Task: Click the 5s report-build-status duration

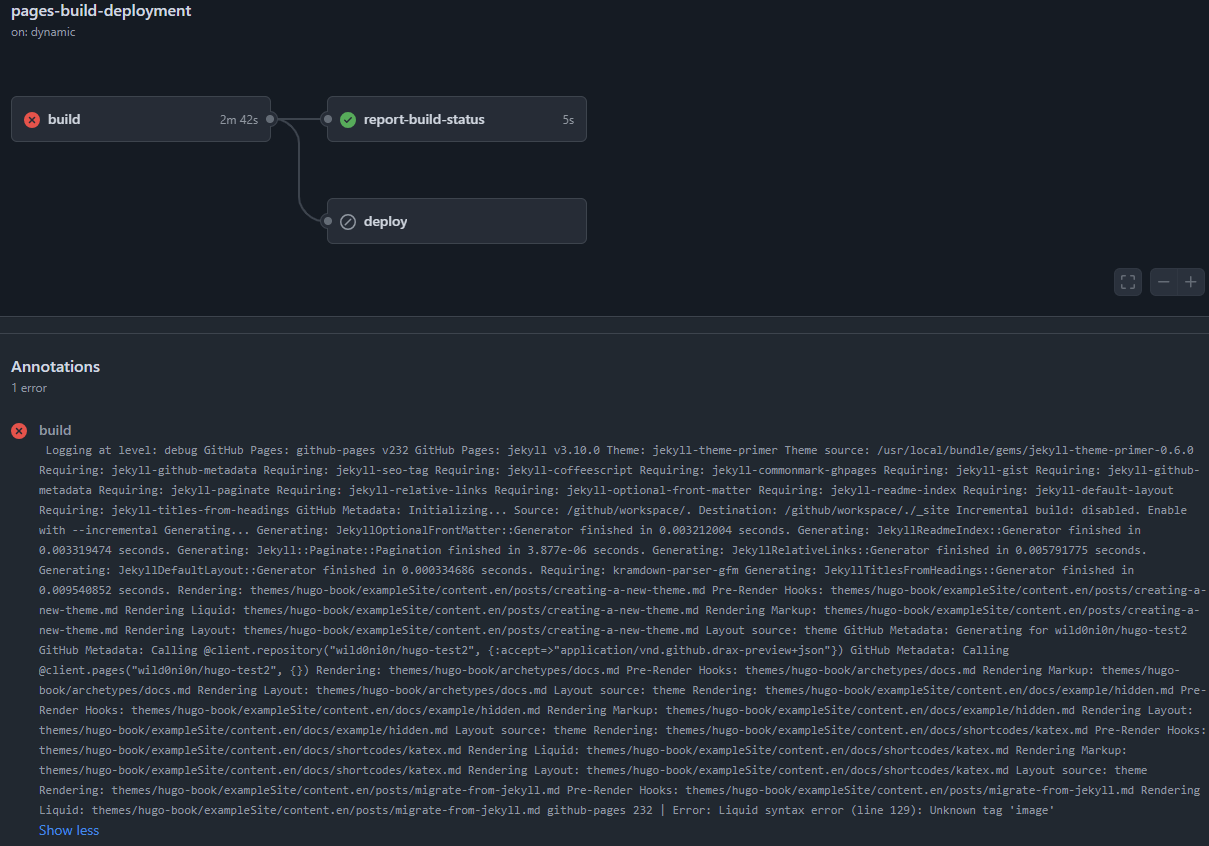Action: click(568, 119)
